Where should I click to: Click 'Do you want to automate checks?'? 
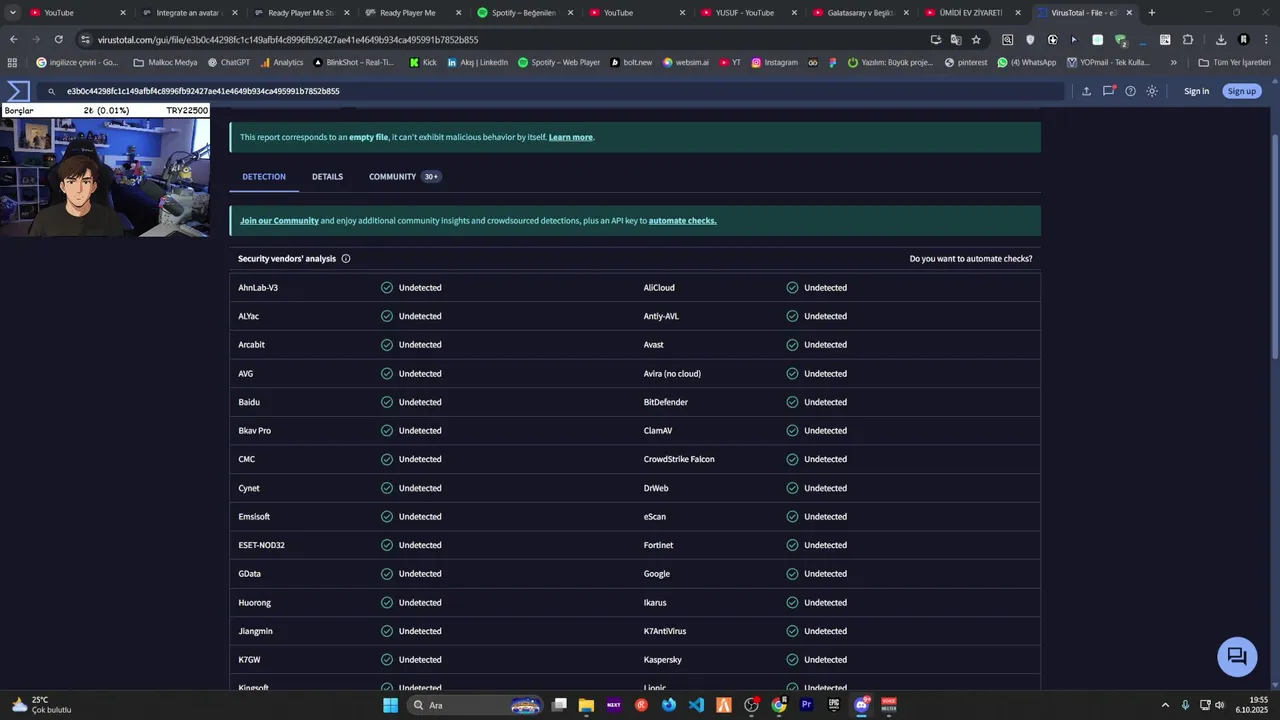pos(971,259)
